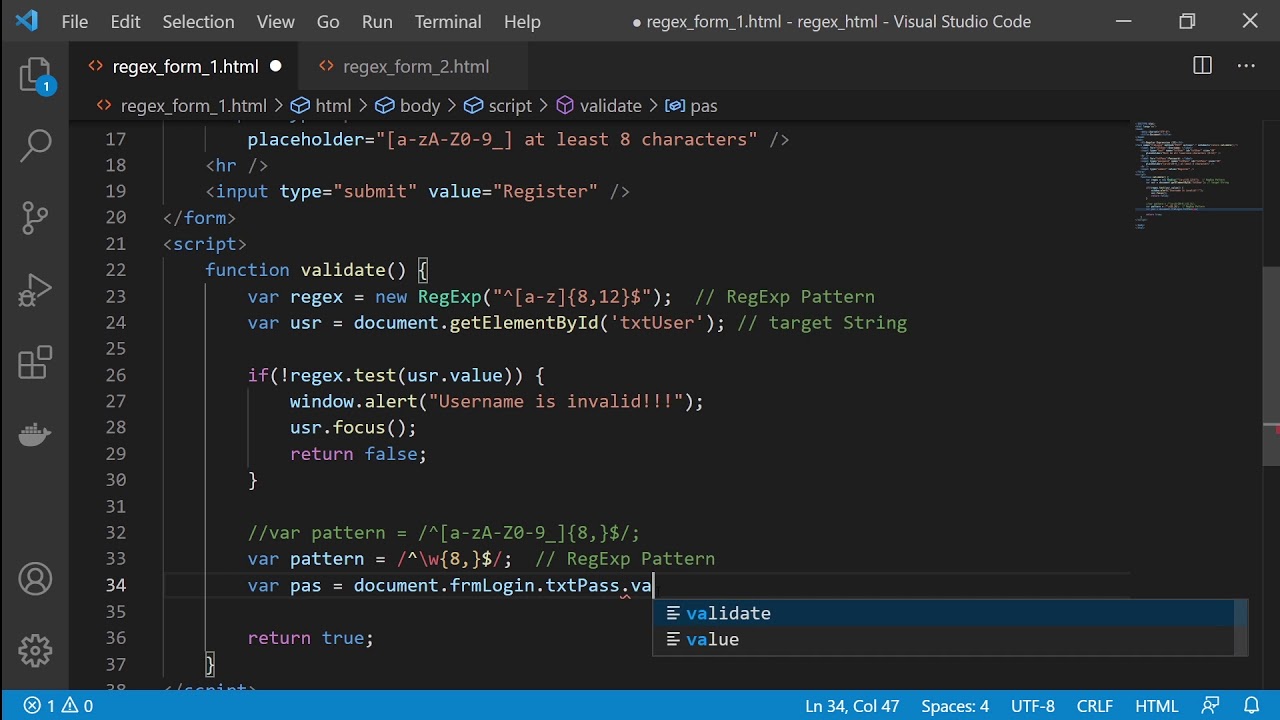Click the 'return true;' code line
The height and width of the screenshot is (720, 1280).
pyautogui.click(x=311, y=637)
